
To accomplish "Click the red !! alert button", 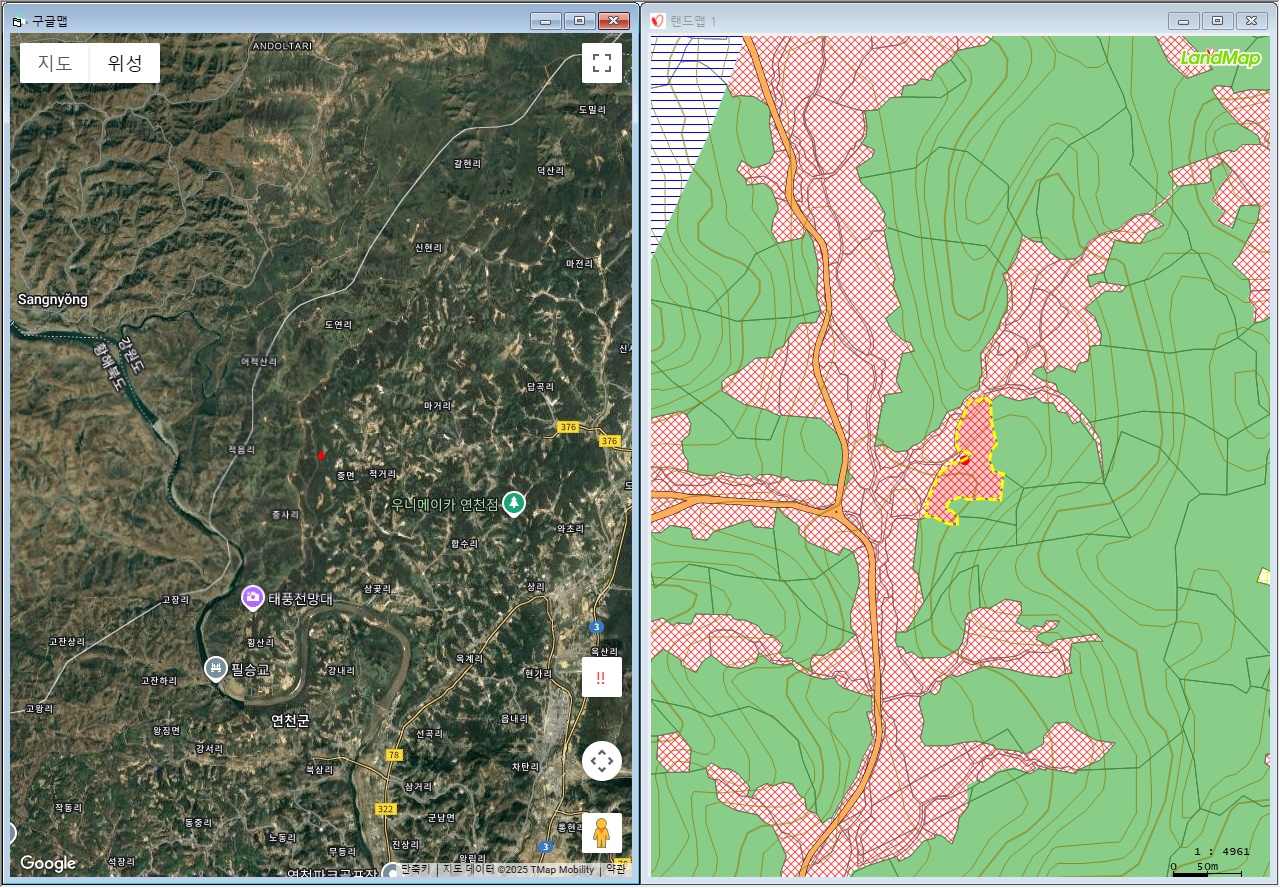I will click(x=601, y=677).
